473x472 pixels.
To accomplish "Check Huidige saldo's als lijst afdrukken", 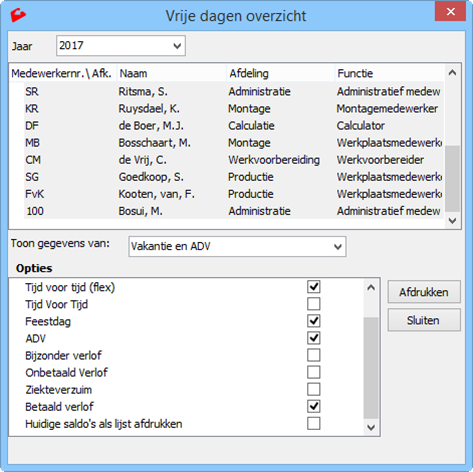I will point(314,424).
